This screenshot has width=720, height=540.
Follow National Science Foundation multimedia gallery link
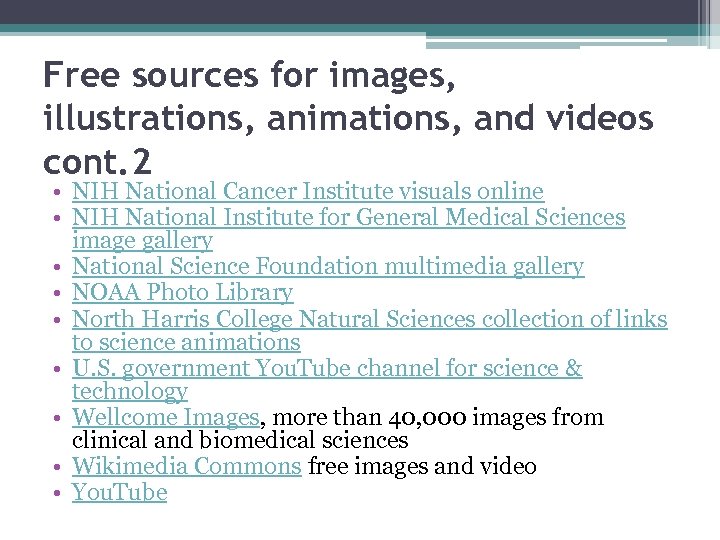[328, 266]
